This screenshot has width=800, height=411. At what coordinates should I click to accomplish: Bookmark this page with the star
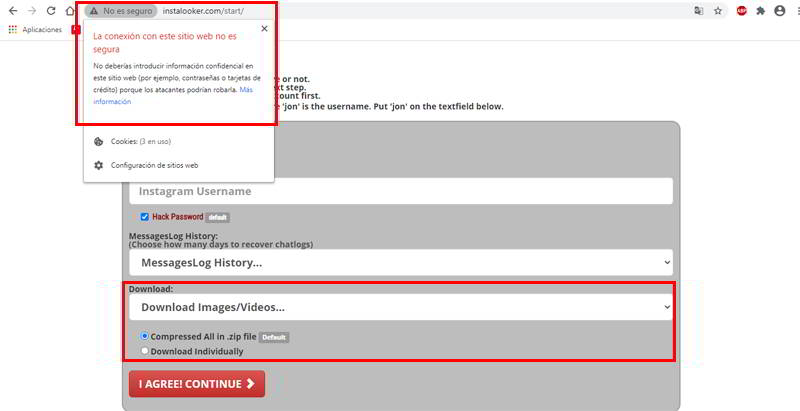pyautogui.click(x=718, y=11)
